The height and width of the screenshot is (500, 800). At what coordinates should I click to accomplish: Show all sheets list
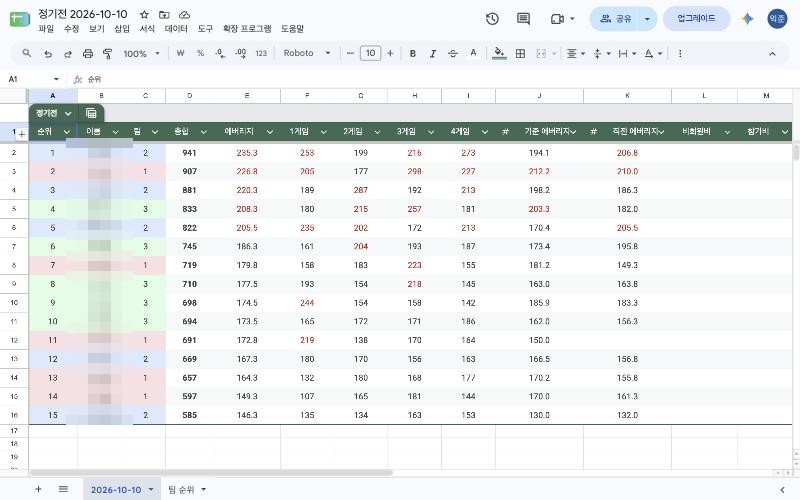(63, 489)
